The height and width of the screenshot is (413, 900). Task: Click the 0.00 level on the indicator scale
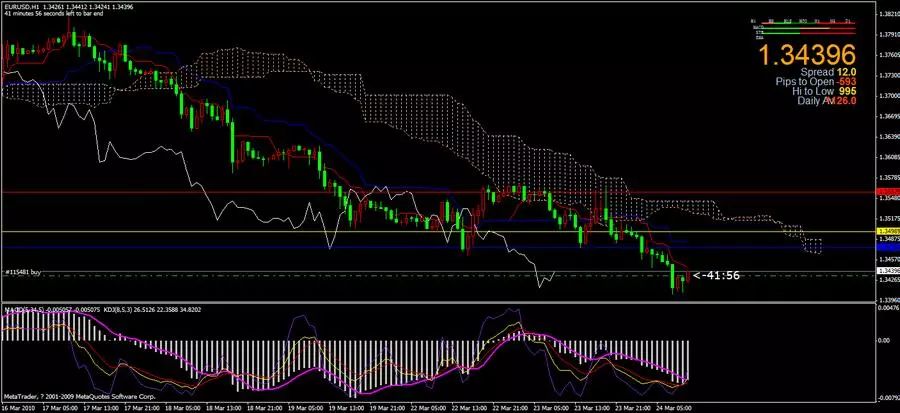coord(885,341)
